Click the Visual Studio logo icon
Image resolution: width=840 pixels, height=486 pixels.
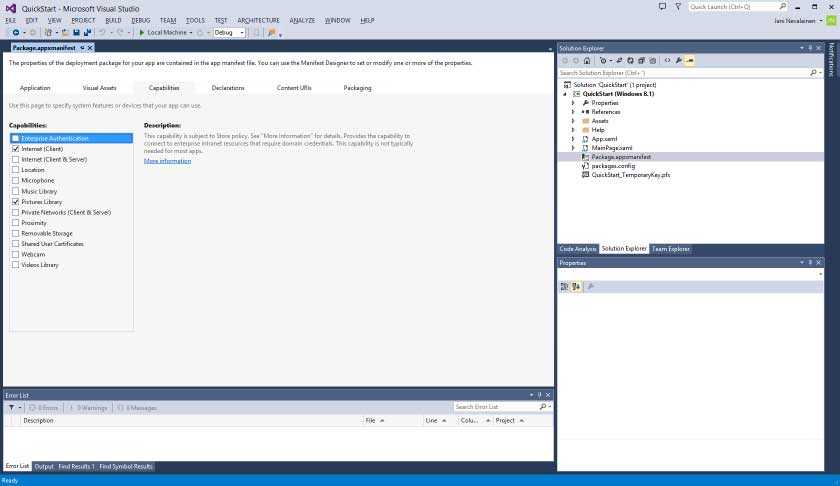tap(10, 9)
